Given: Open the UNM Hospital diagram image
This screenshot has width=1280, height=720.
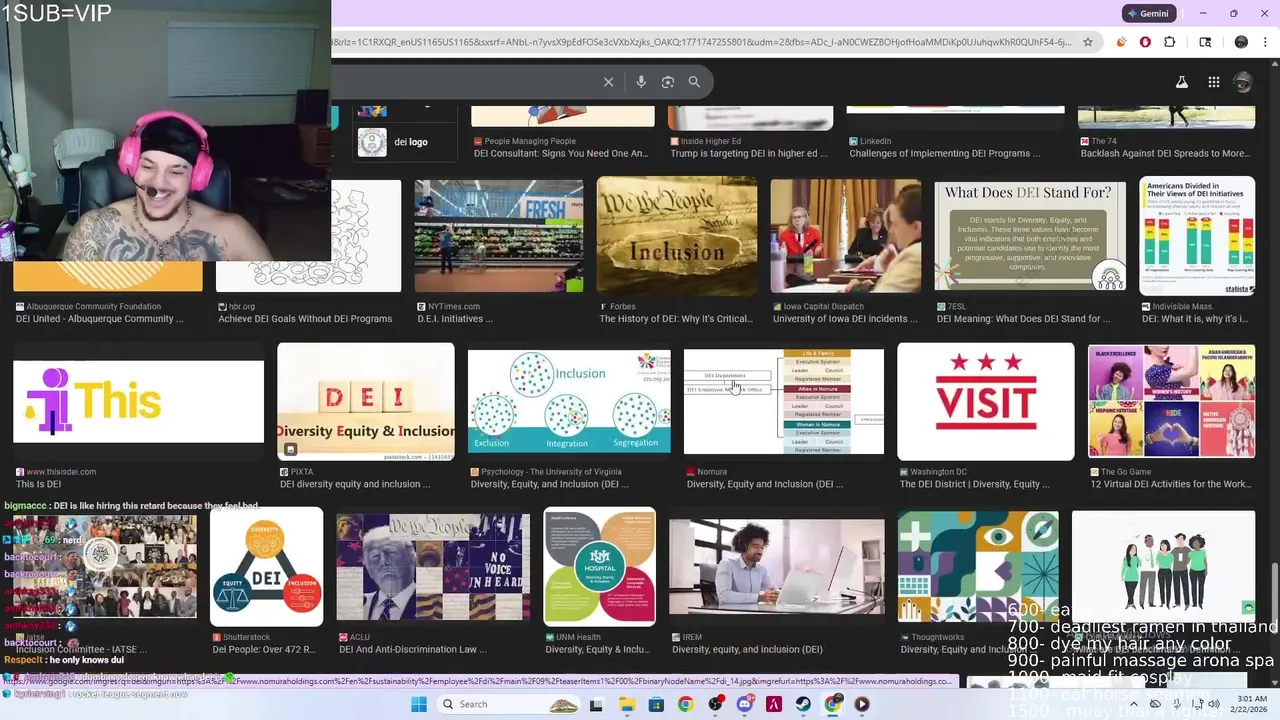Looking at the screenshot, I should pyautogui.click(x=599, y=567).
